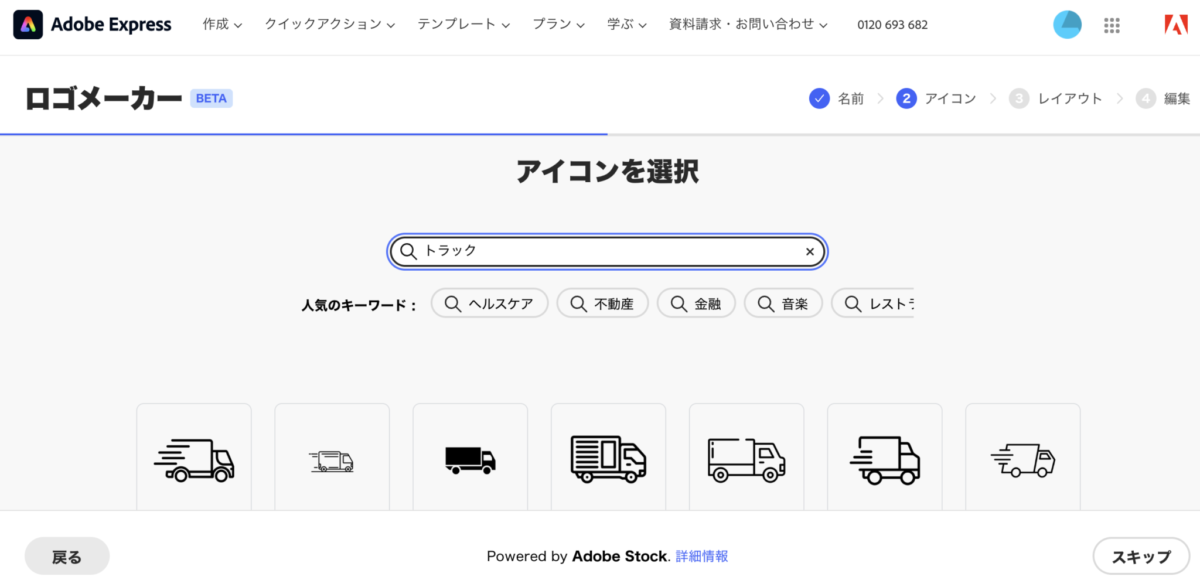Open the プラン menu
Screen dimensions: 1200x580
(559, 25)
